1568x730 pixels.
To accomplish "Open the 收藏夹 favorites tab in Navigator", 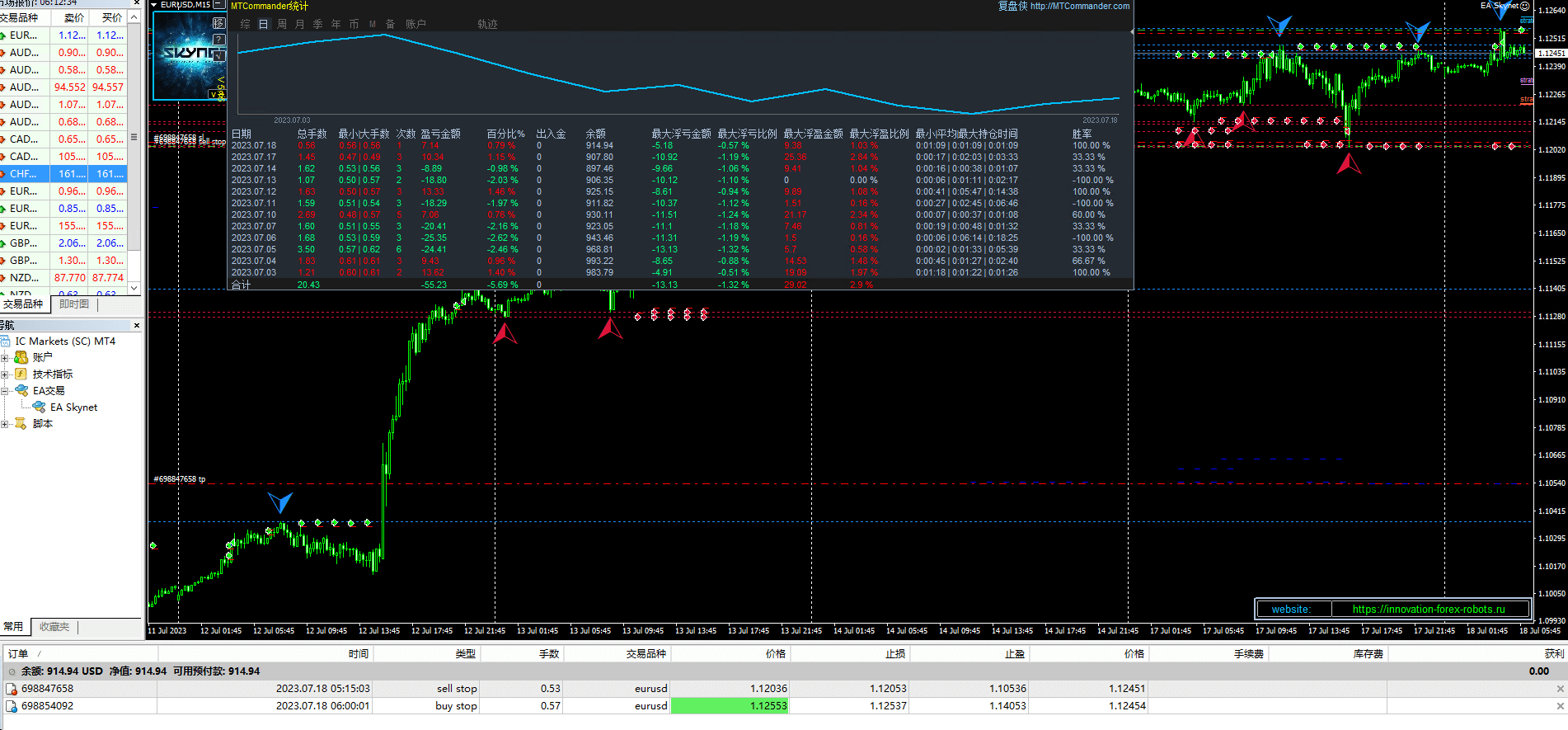I will coord(54,627).
